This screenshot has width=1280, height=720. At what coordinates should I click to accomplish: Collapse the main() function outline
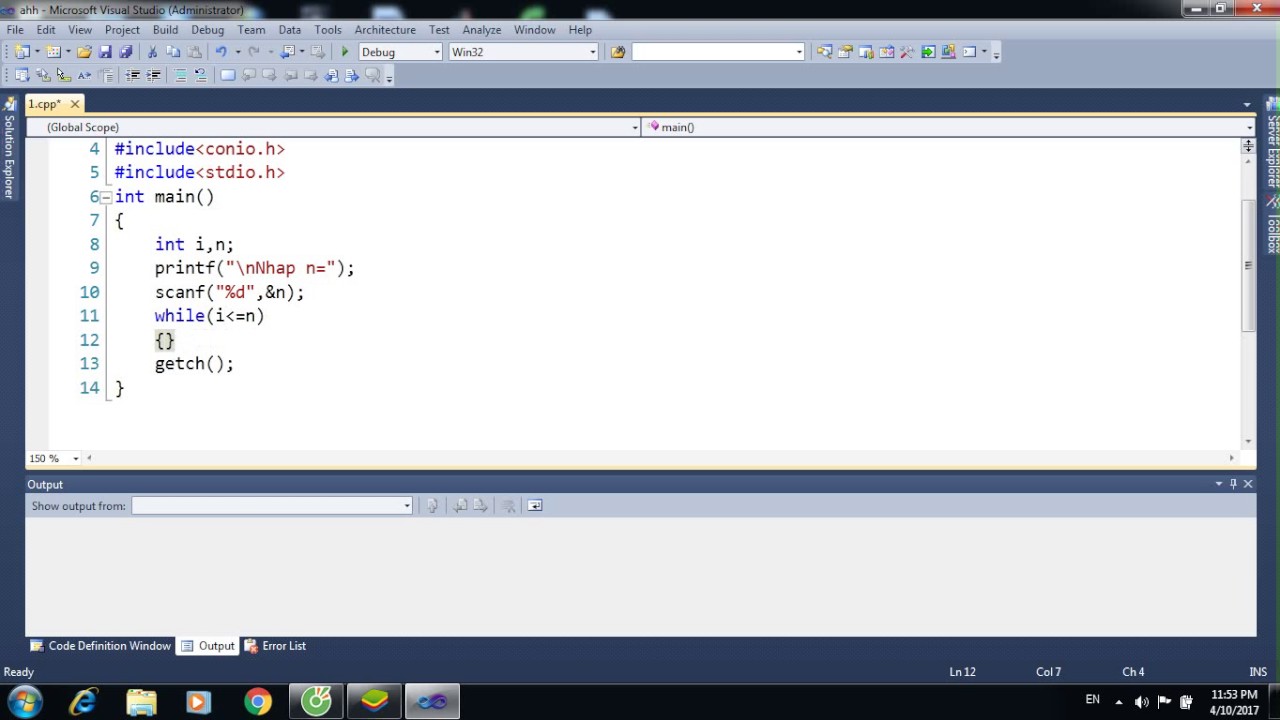(106, 197)
